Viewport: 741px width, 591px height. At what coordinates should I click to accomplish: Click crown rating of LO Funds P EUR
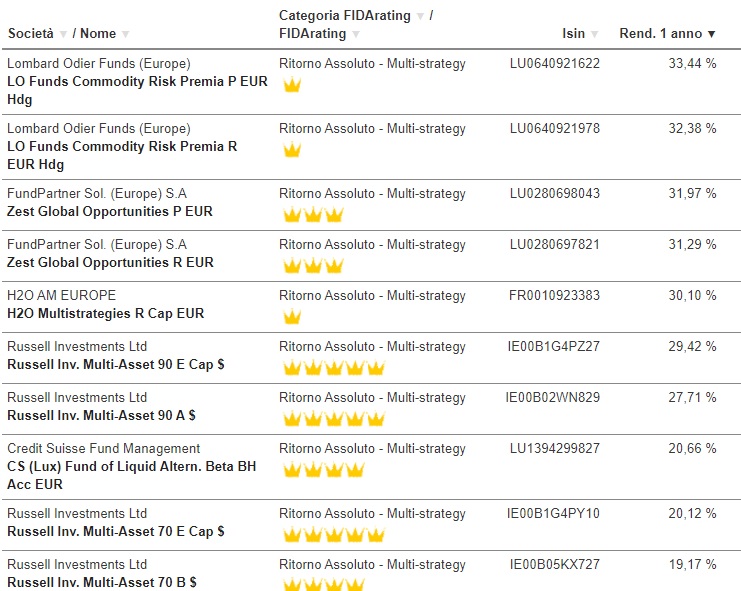(x=292, y=85)
